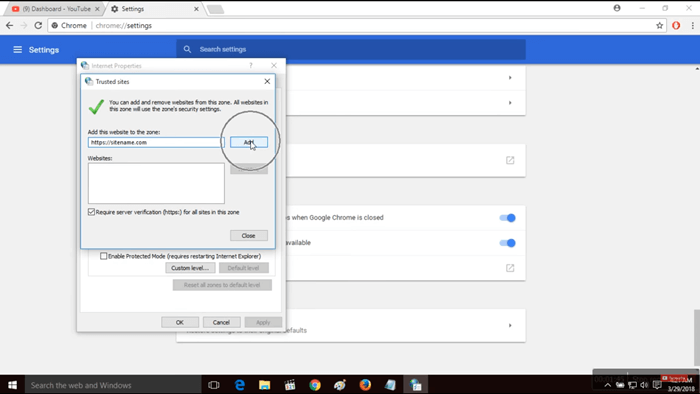Open the red Opera extension icon
The image size is (700, 394).
pyautogui.click(x=676, y=25)
